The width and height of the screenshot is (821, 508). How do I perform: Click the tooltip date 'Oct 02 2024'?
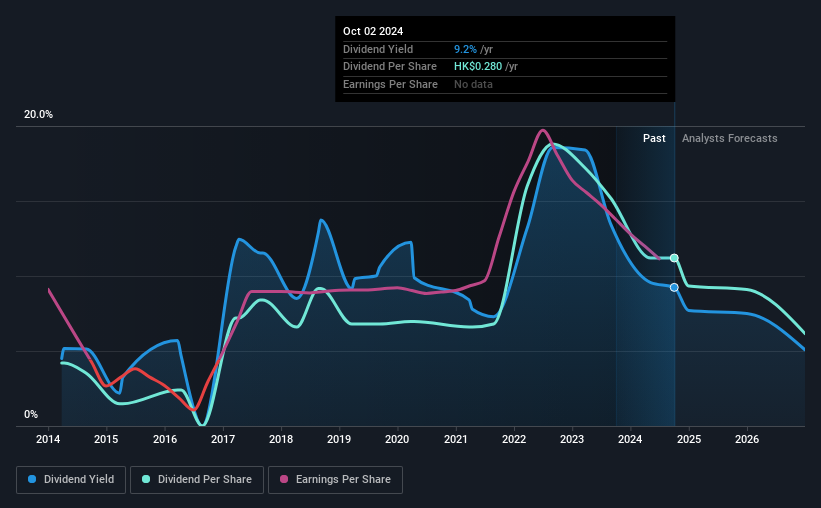[373, 31]
